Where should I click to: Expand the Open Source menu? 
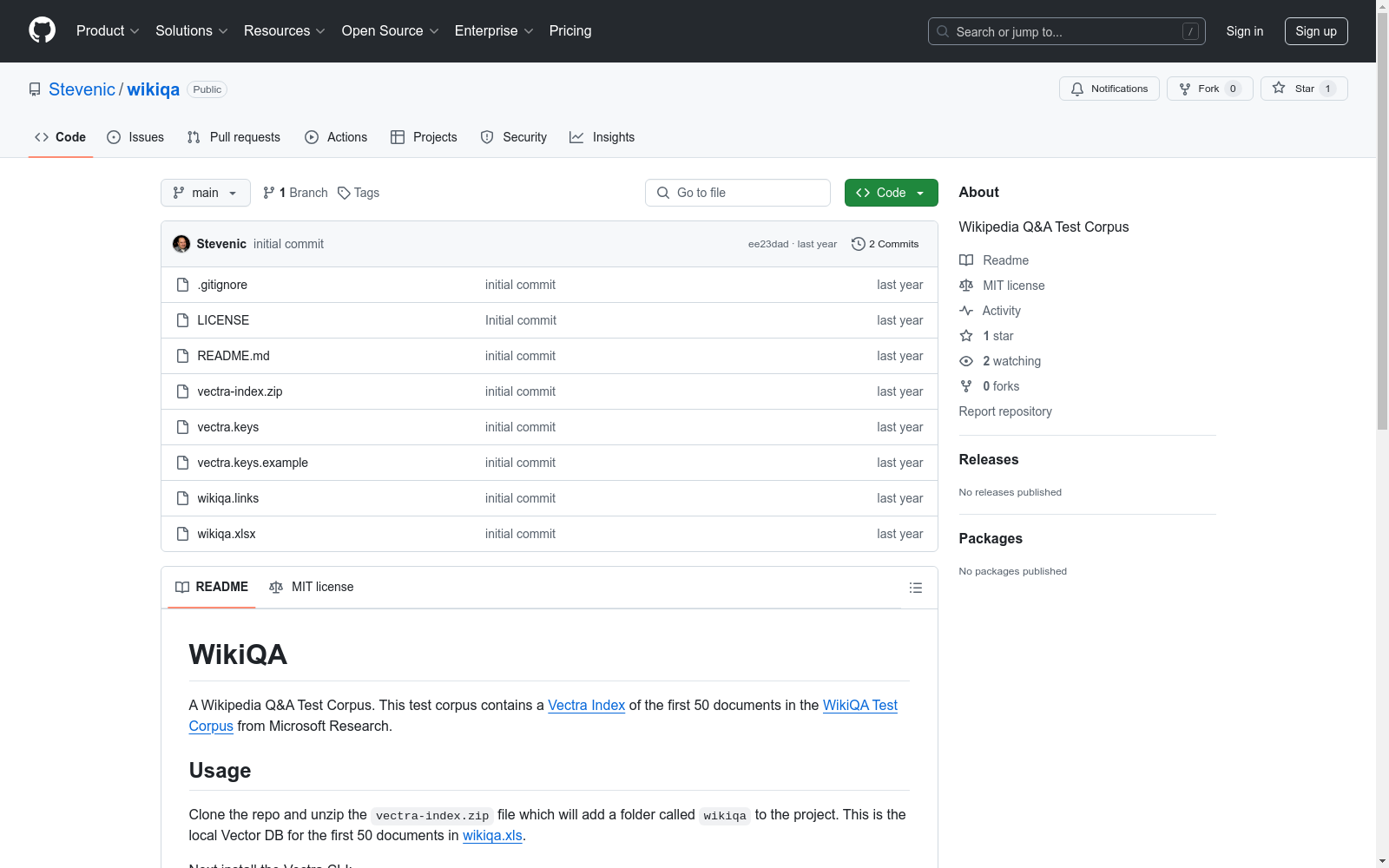click(391, 31)
